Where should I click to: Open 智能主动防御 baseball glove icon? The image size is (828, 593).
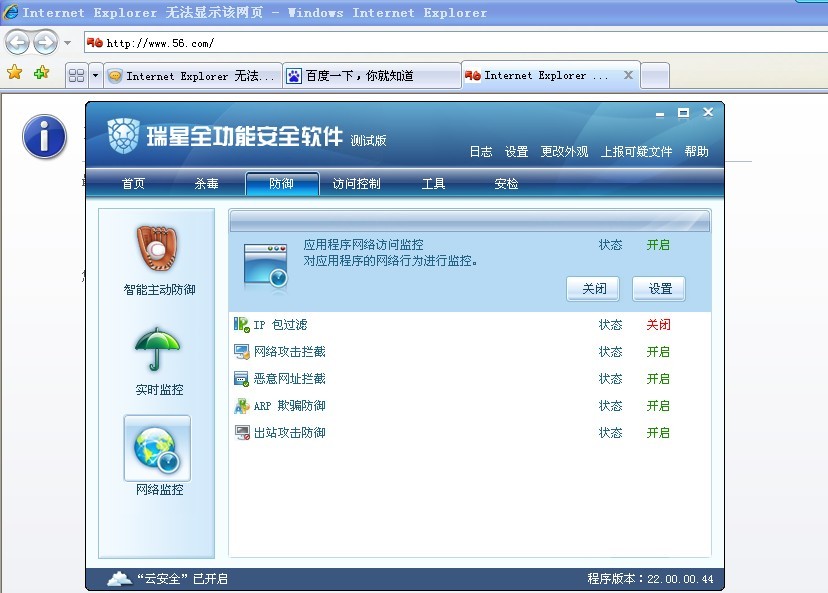point(157,248)
